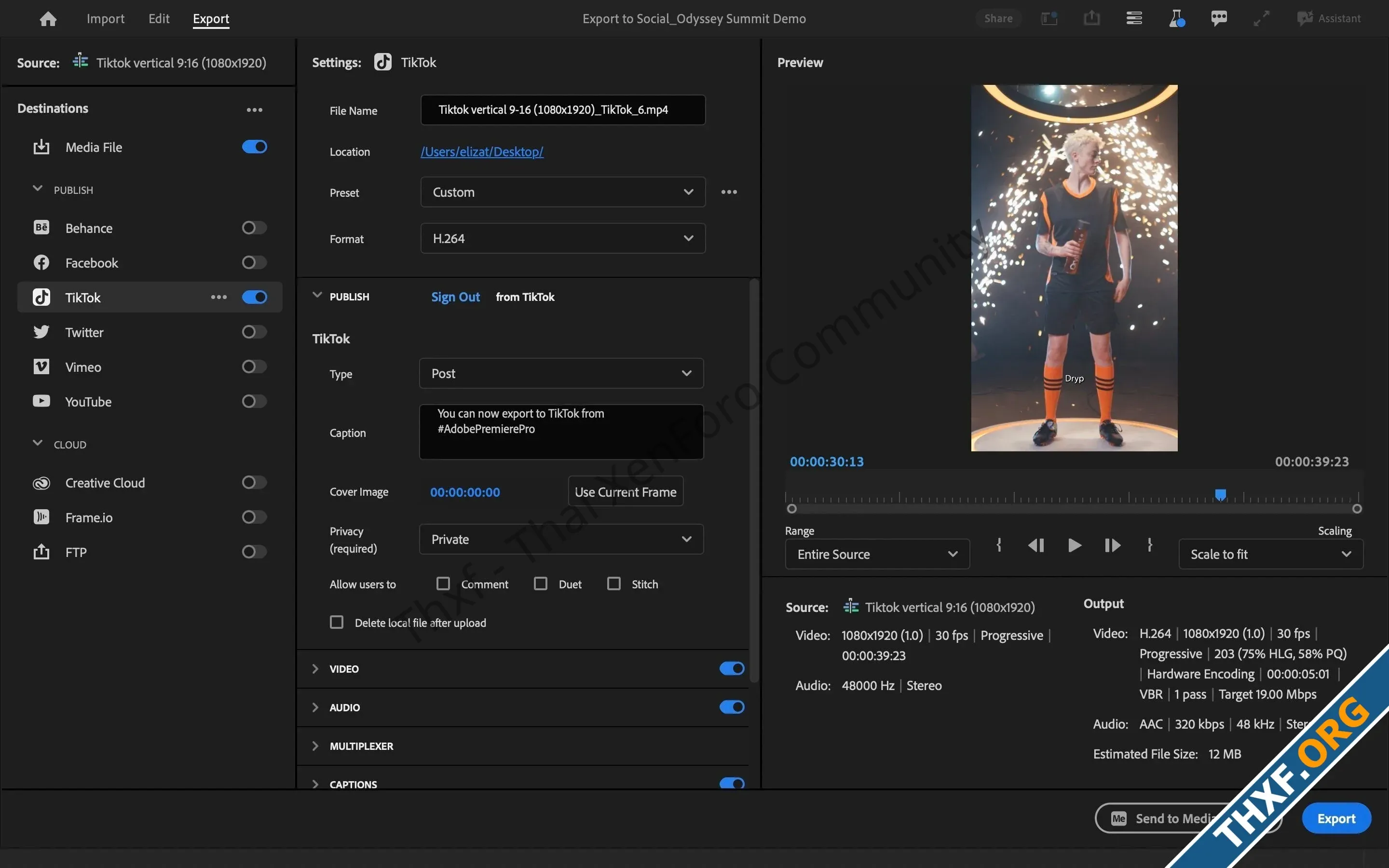This screenshot has height=868, width=1389.
Task: Click the blue Export button
Action: tap(1337, 819)
